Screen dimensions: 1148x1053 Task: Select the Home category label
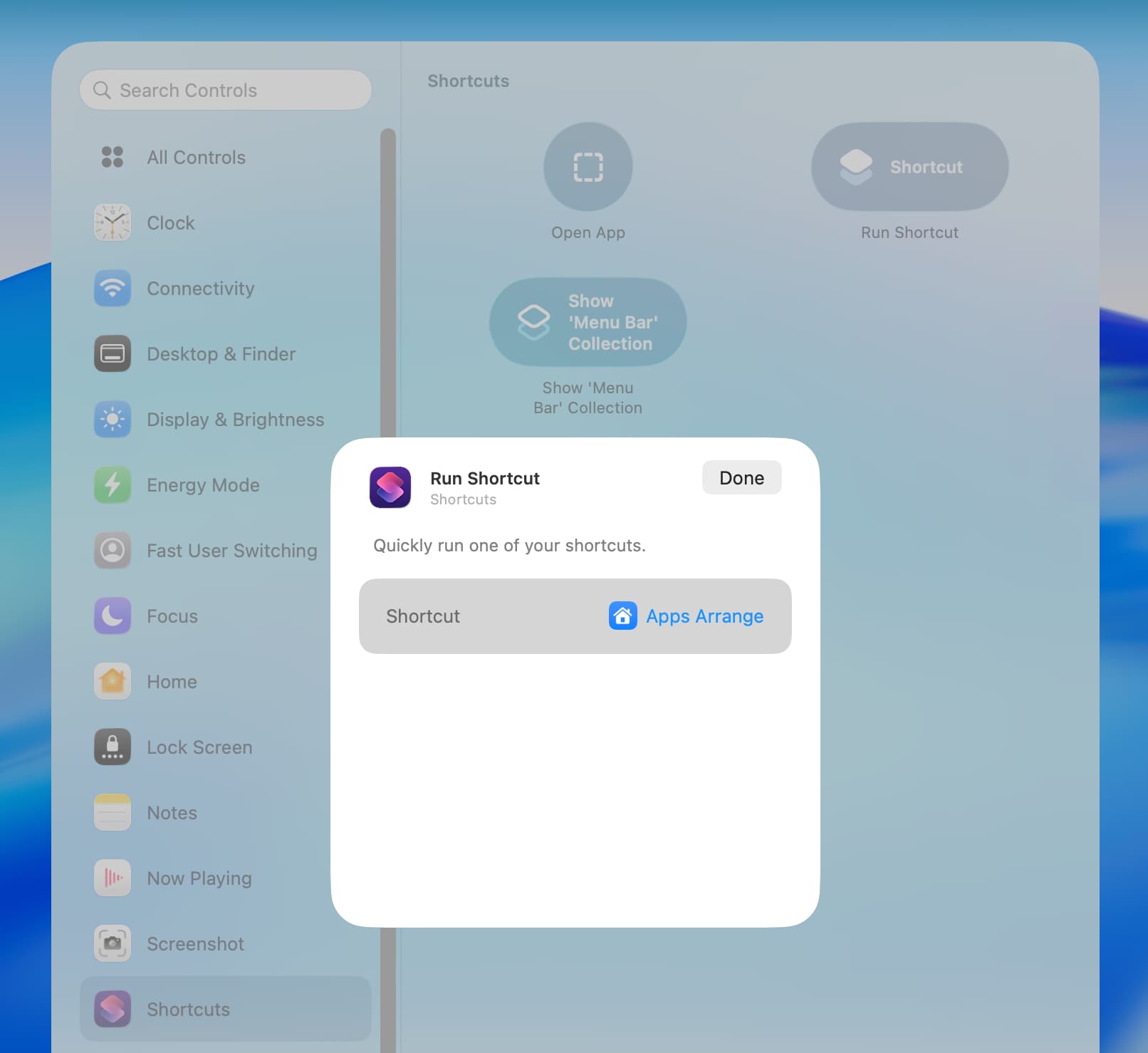point(172,682)
